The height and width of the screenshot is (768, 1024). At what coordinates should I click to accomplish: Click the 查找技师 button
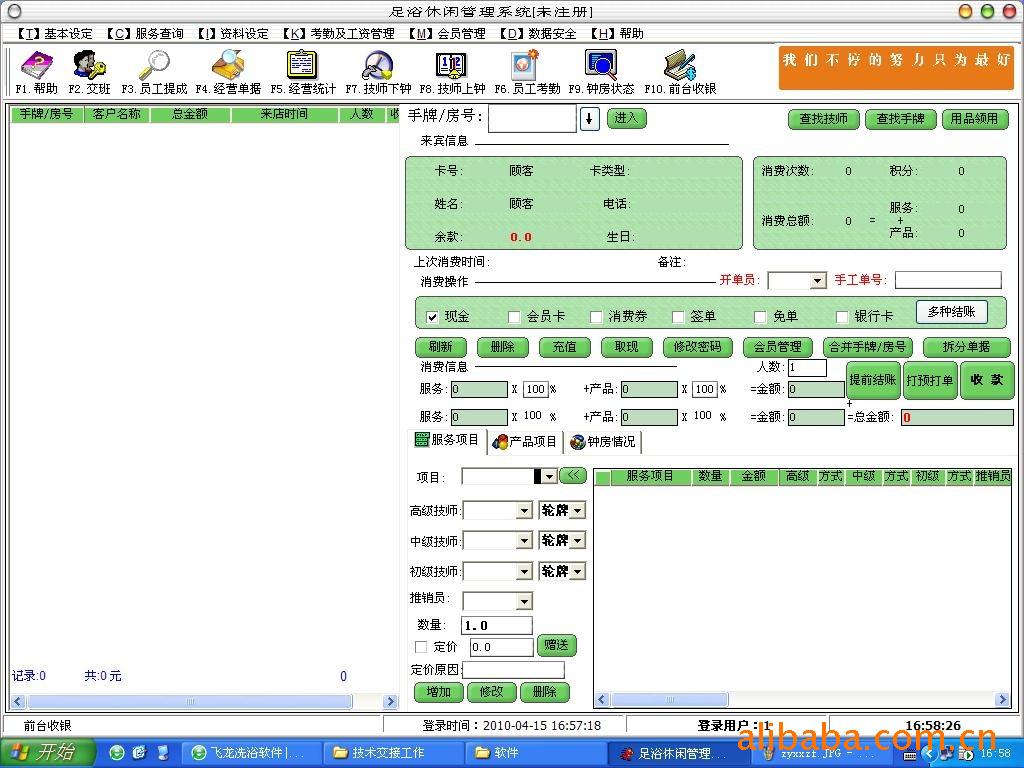(x=823, y=119)
